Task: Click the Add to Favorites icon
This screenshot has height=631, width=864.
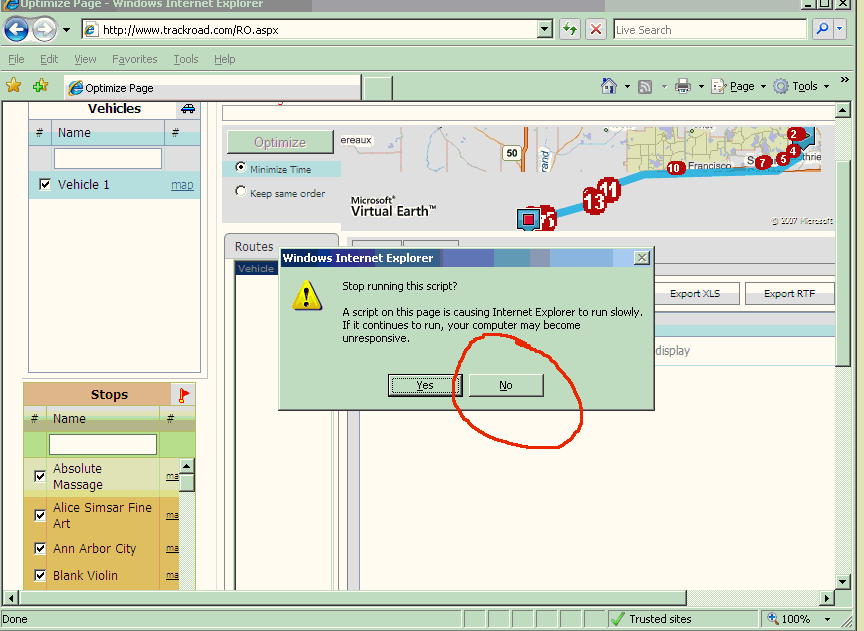Action: (x=40, y=85)
